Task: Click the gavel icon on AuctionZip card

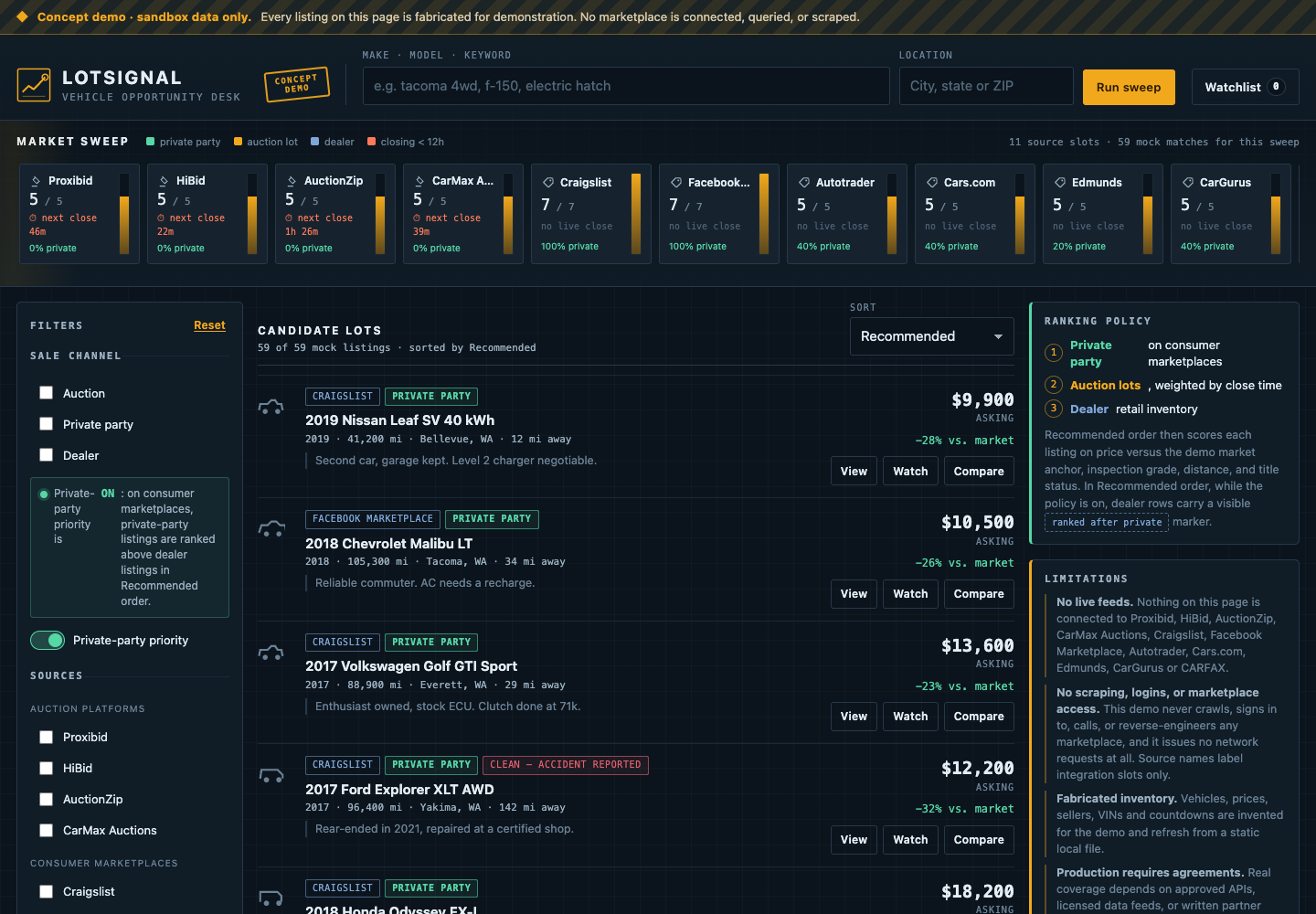Action: click(x=292, y=181)
